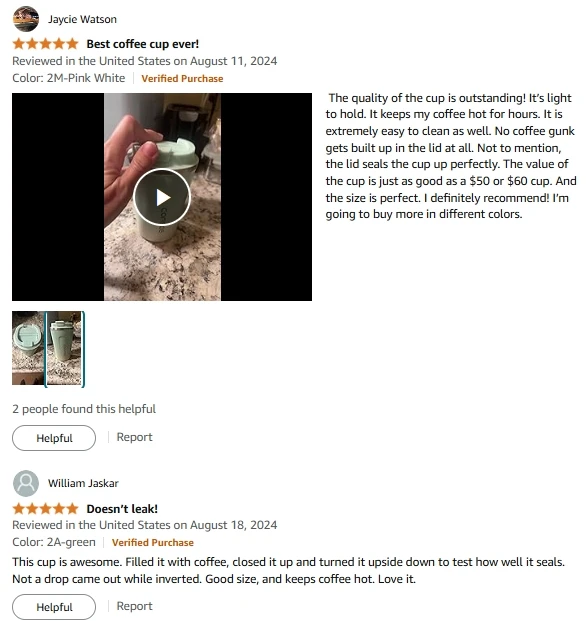Report Jaycie Watson's review
Screen dimensions: 586x621
[x=134, y=437]
